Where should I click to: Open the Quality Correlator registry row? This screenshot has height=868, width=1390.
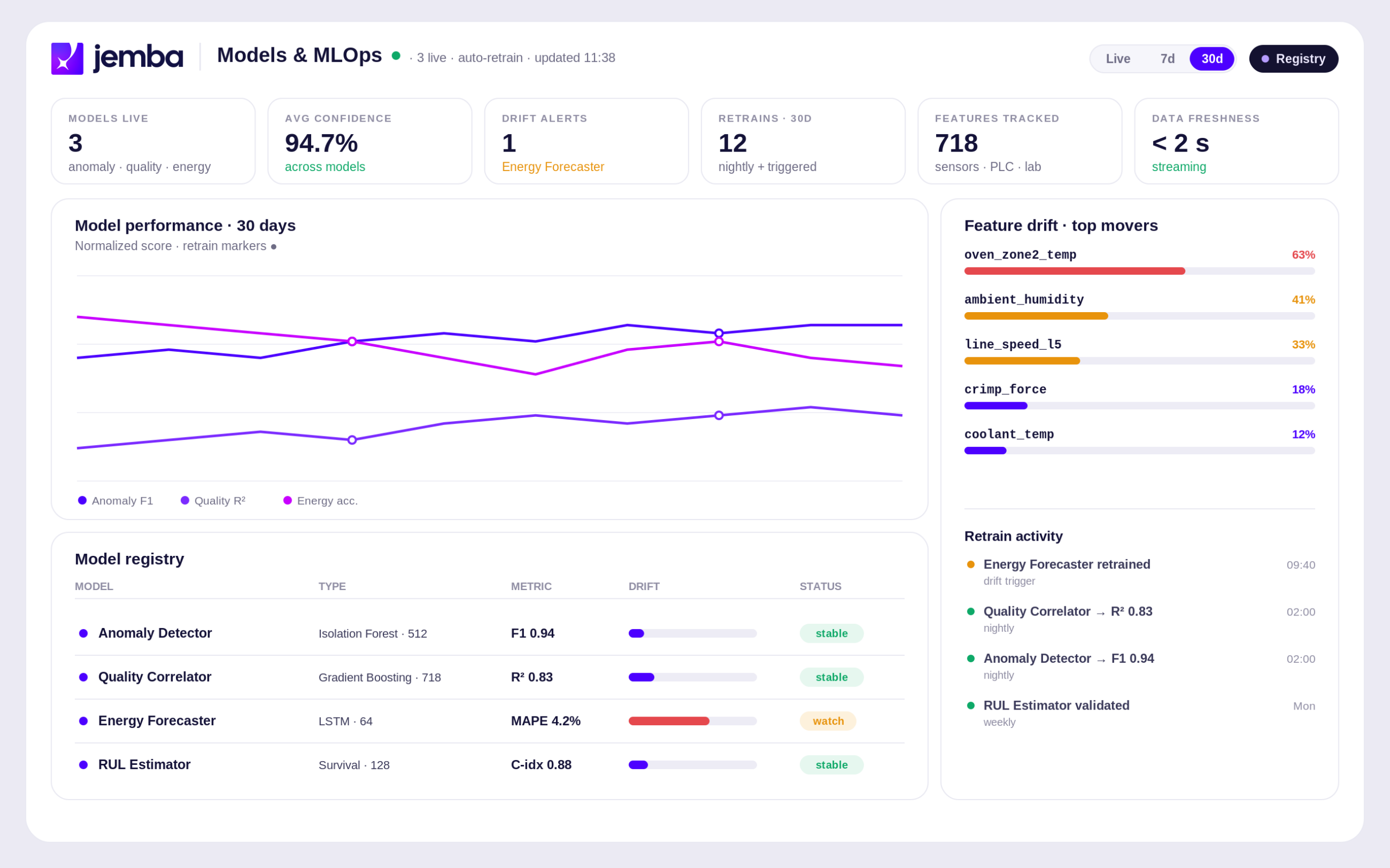click(x=489, y=677)
